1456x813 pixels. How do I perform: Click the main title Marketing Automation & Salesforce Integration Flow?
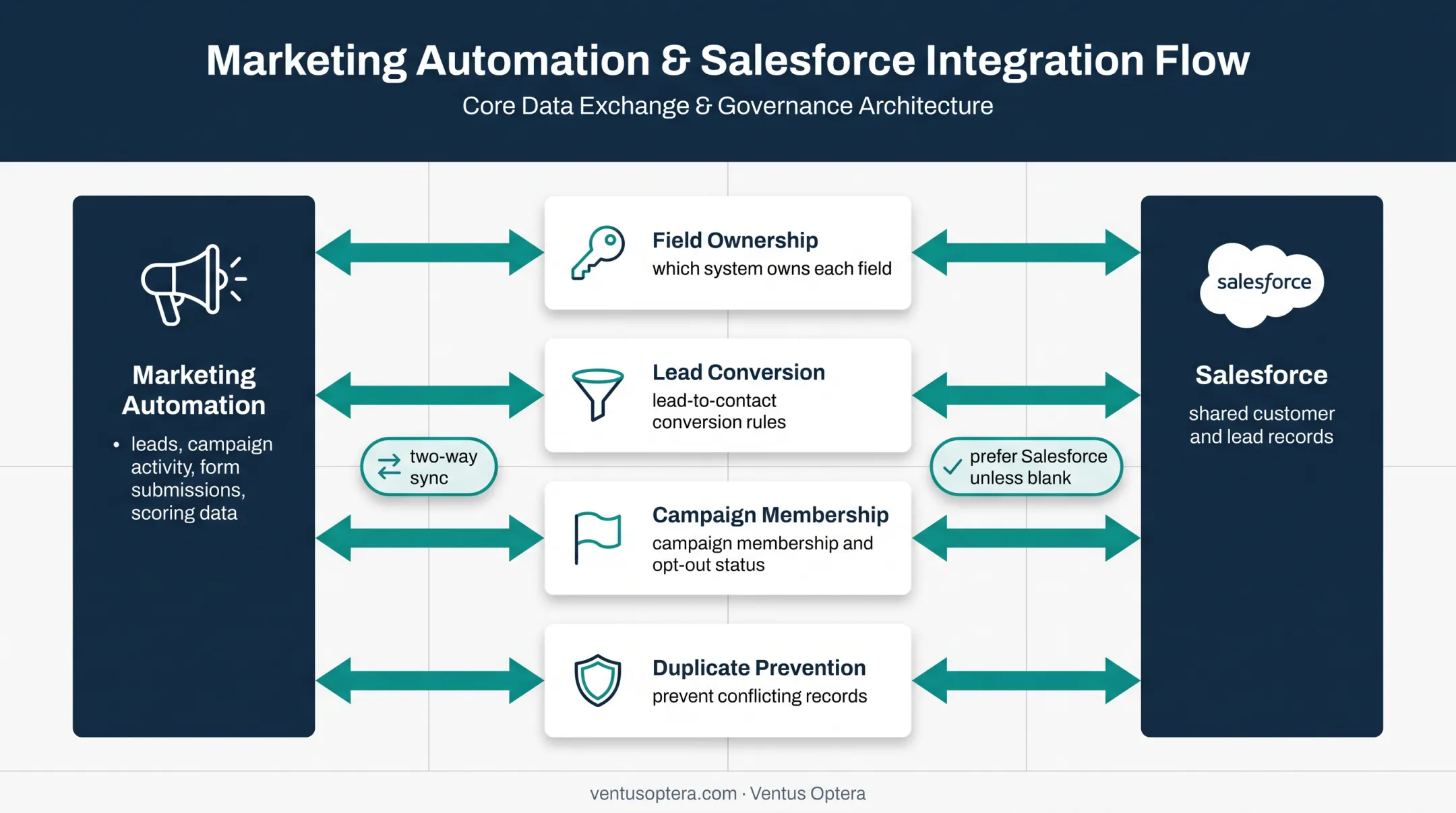click(x=728, y=60)
